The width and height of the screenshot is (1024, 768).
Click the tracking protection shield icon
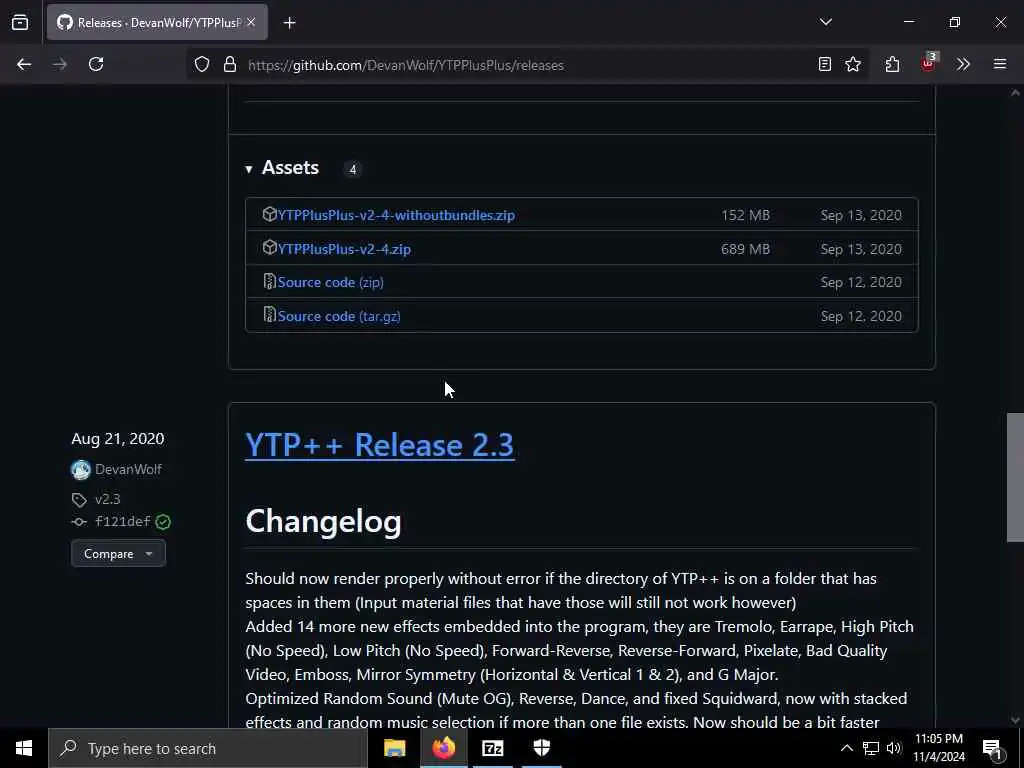pyautogui.click(x=202, y=65)
